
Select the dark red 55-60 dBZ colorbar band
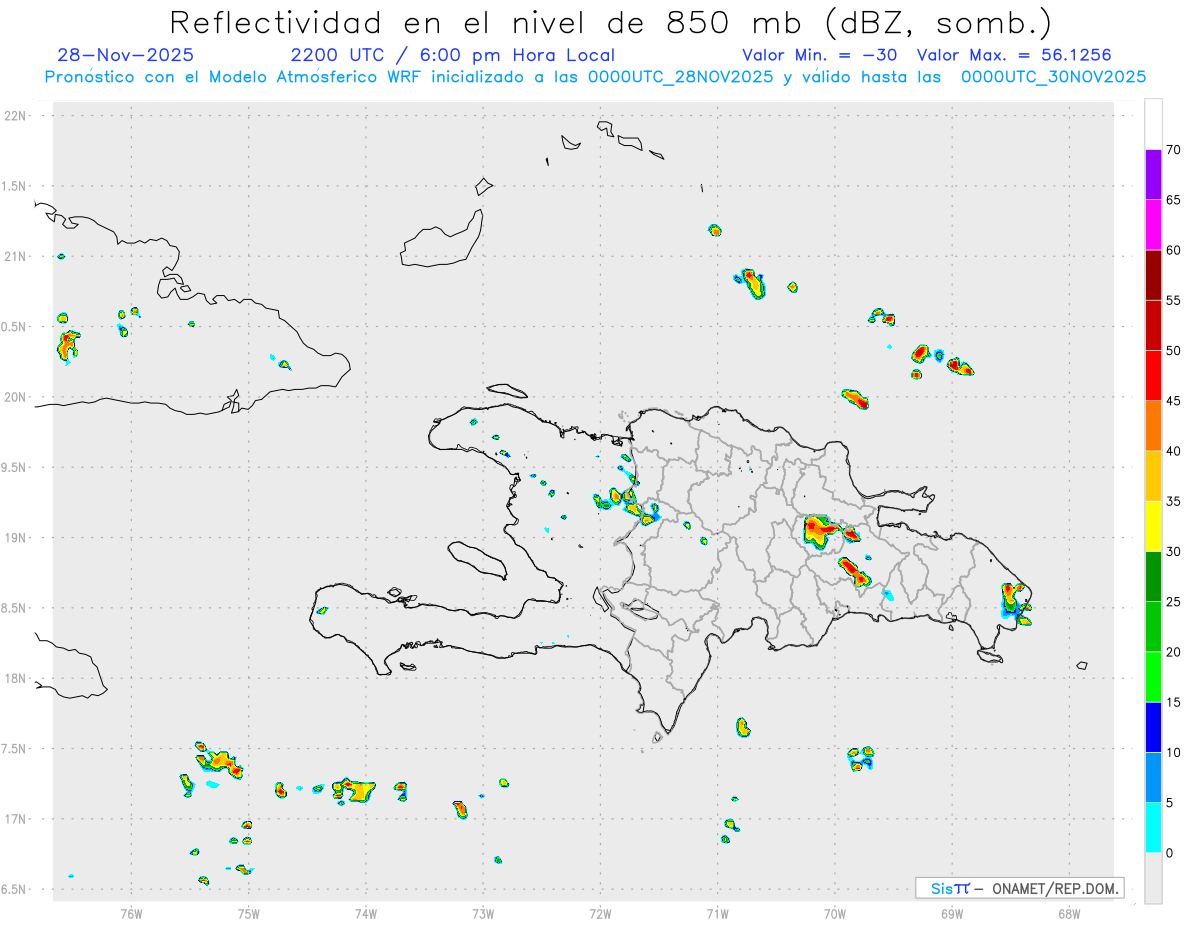pos(1153,275)
